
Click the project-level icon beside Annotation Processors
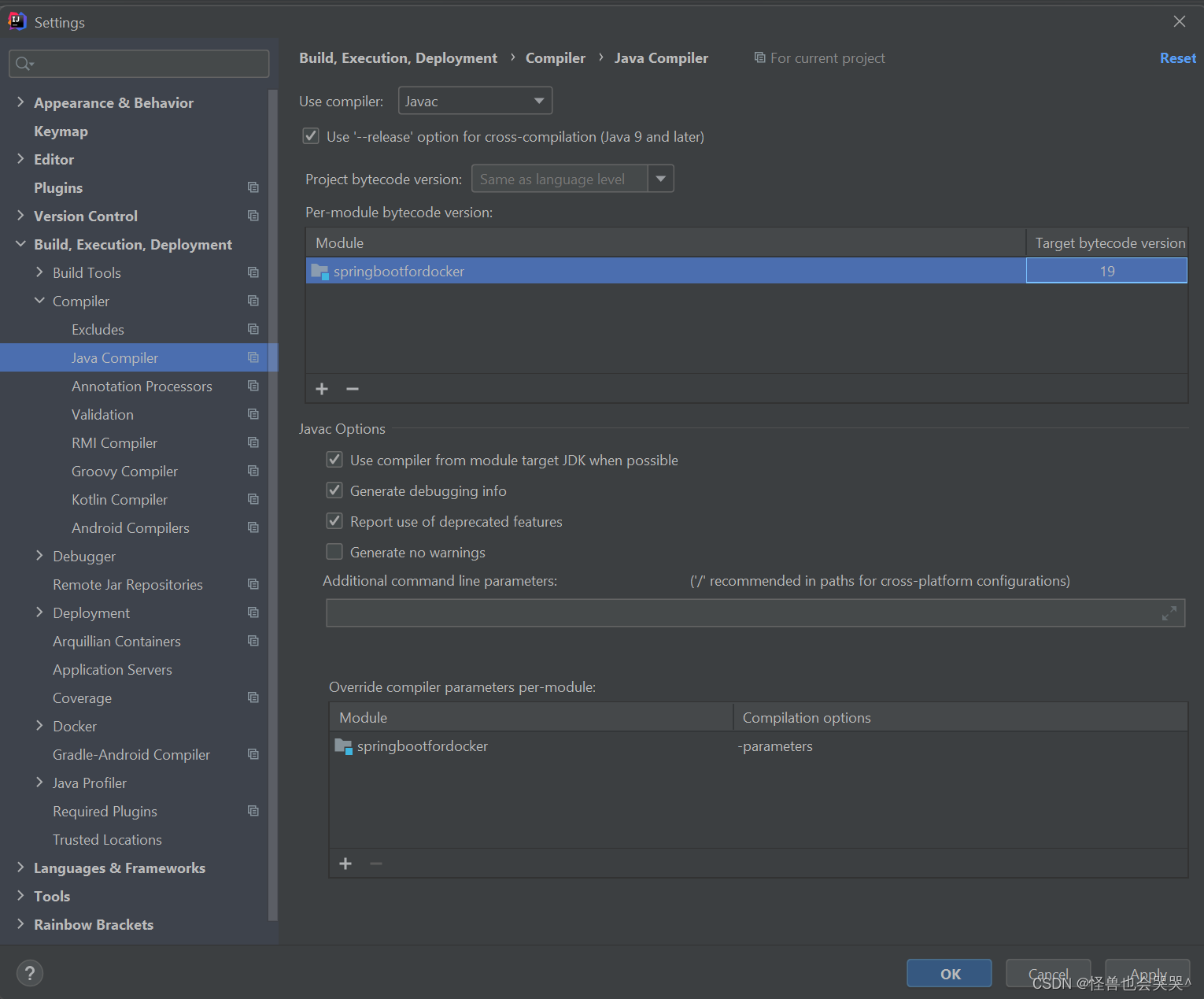point(253,386)
